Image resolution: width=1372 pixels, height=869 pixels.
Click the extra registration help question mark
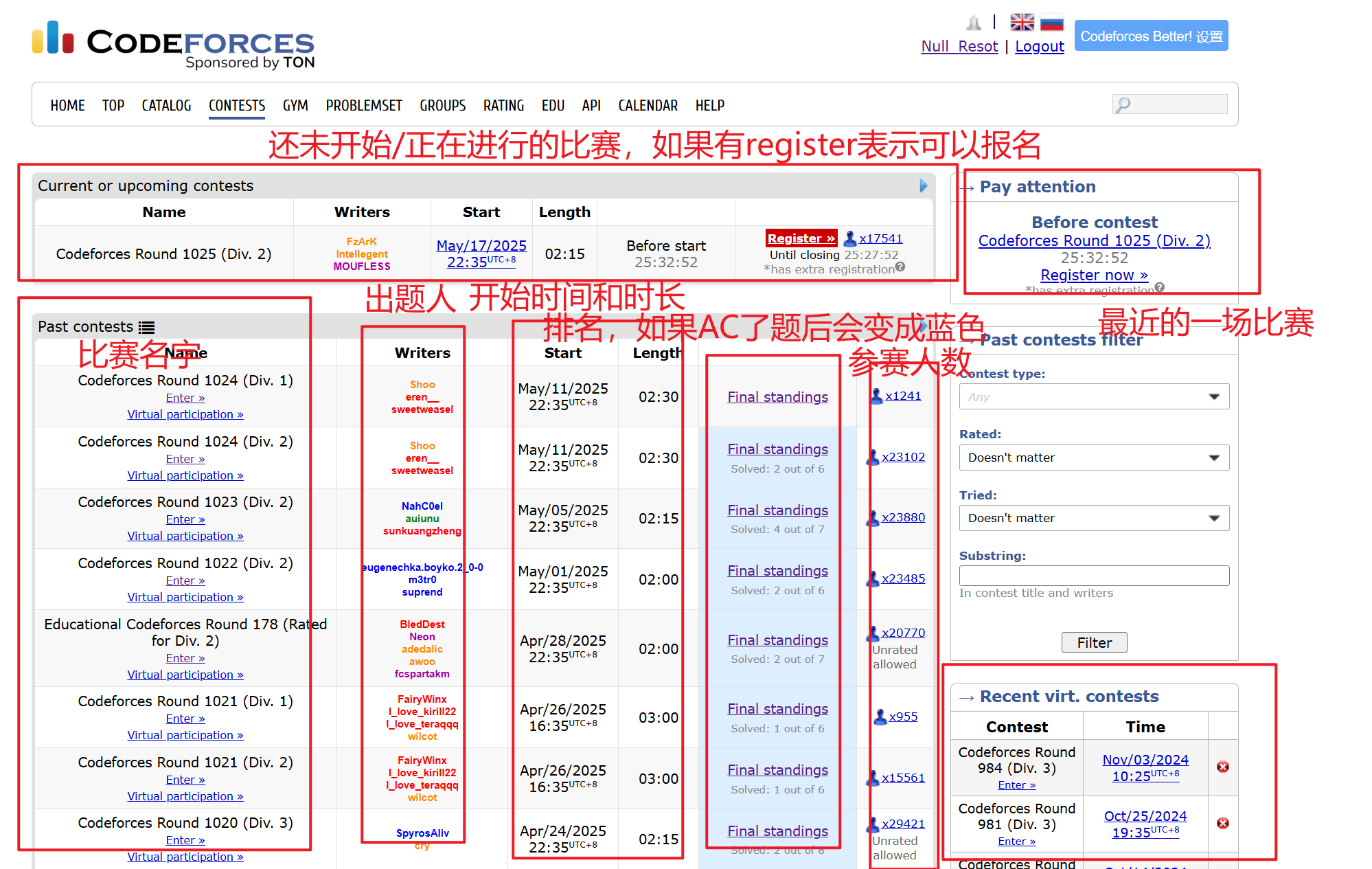tap(900, 267)
